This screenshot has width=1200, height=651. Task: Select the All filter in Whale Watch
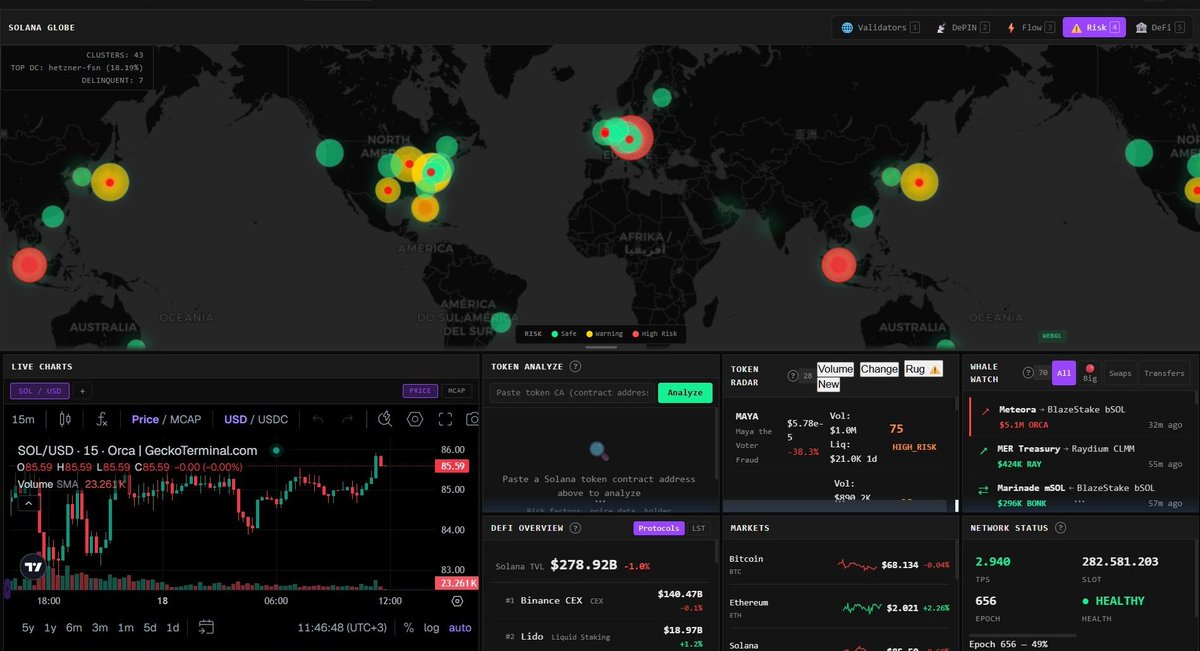(1064, 373)
